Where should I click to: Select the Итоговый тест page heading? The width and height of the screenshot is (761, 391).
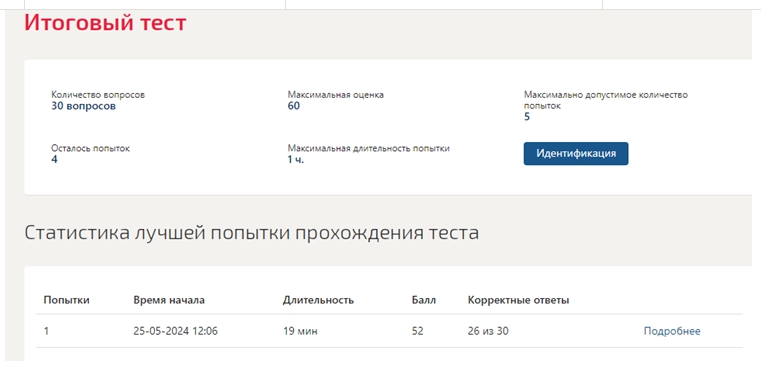(x=105, y=22)
